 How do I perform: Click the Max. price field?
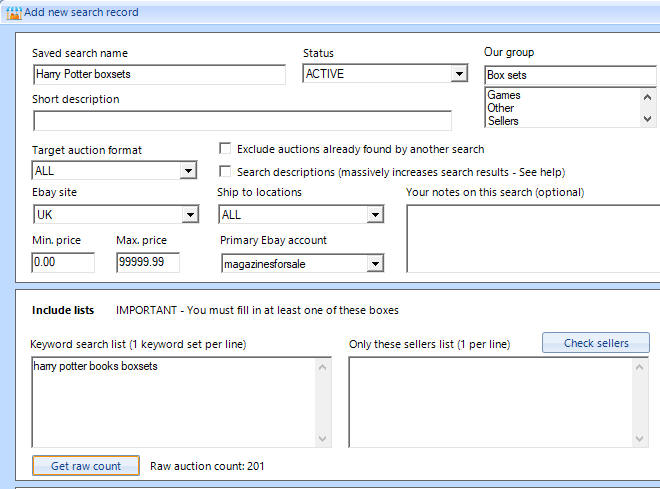(148, 262)
